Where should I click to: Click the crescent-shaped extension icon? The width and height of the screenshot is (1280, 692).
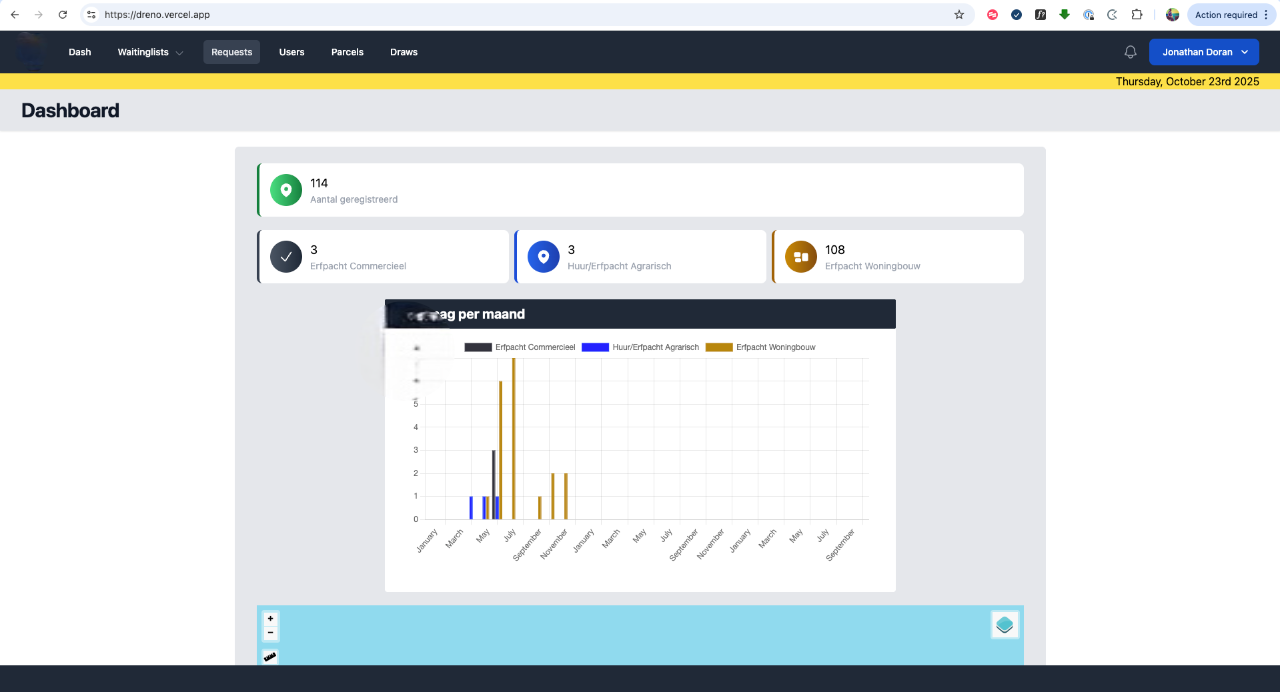1112,15
